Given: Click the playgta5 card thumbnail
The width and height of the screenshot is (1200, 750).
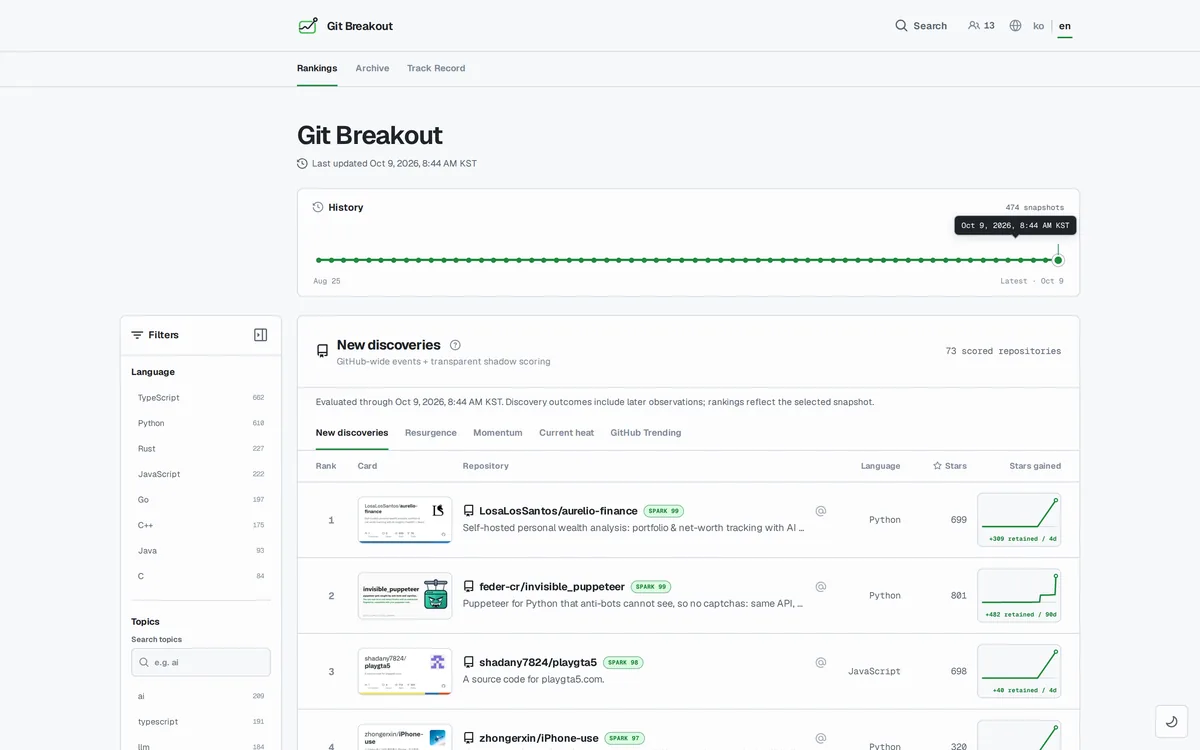Looking at the screenshot, I should coord(405,672).
